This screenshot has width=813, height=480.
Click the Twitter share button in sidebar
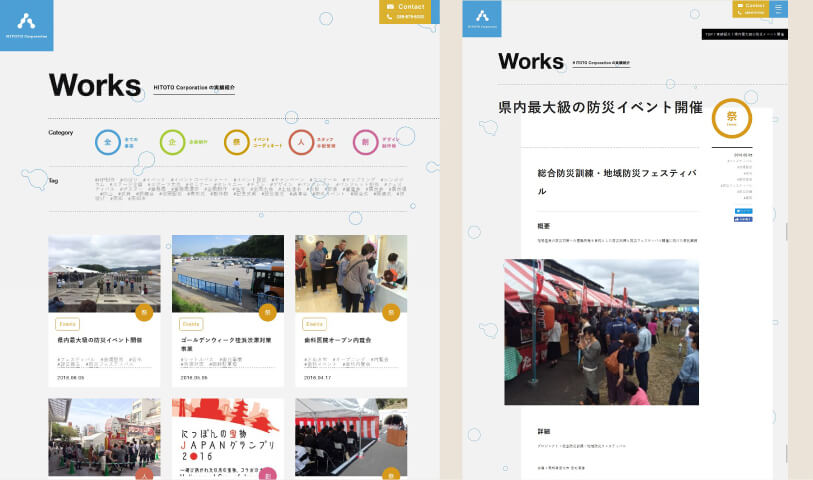click(744, 211)
